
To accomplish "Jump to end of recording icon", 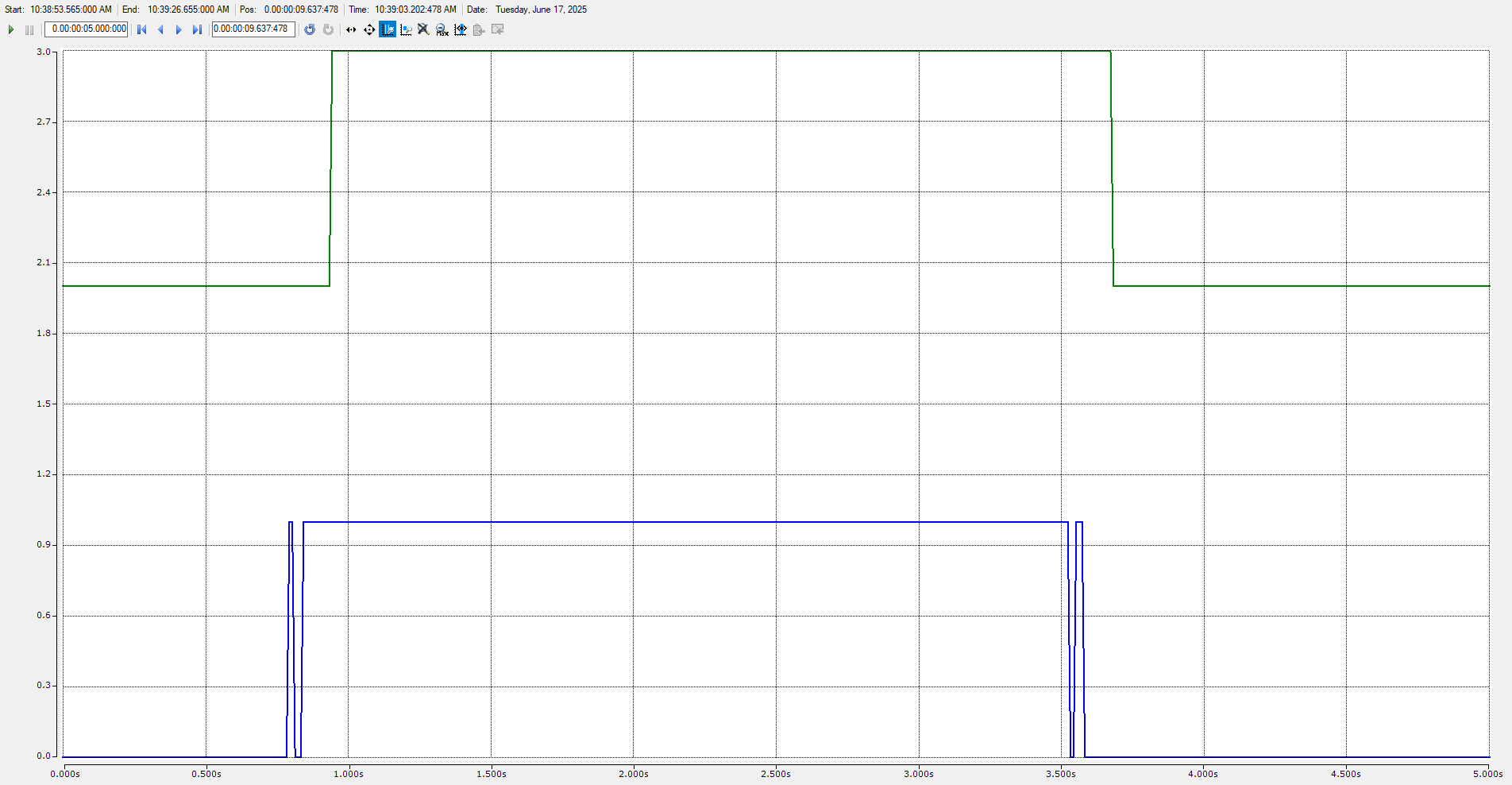I will click(197, 29).
